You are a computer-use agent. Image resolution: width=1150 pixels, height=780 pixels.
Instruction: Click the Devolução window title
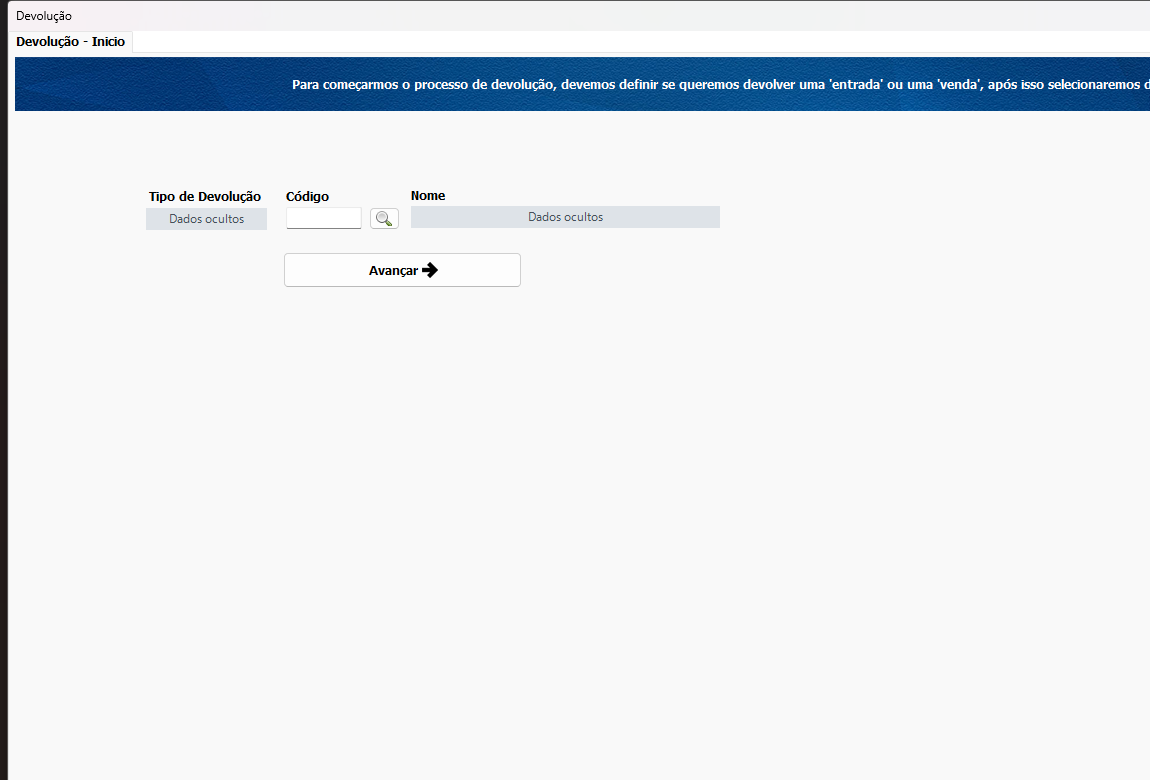pyautogui.click(x=44, y=16)
